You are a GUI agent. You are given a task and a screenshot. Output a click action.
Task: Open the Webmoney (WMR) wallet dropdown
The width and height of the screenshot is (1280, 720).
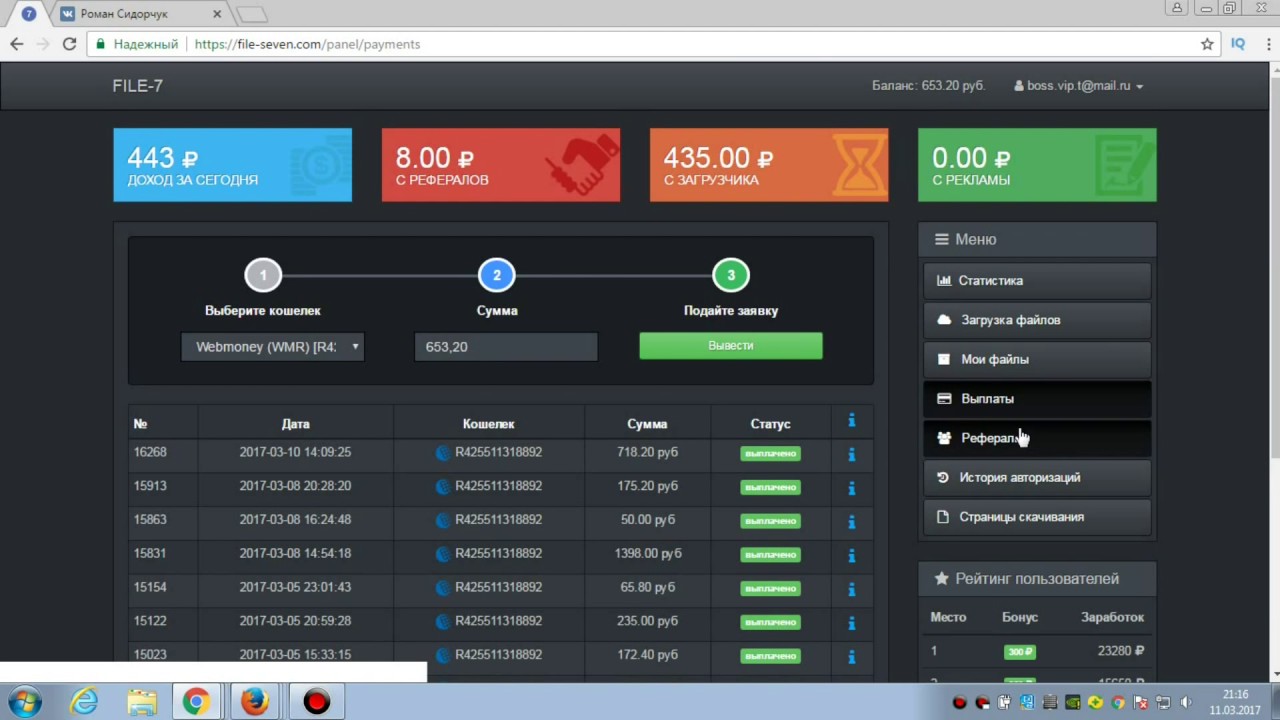click(x=272, y=347)
